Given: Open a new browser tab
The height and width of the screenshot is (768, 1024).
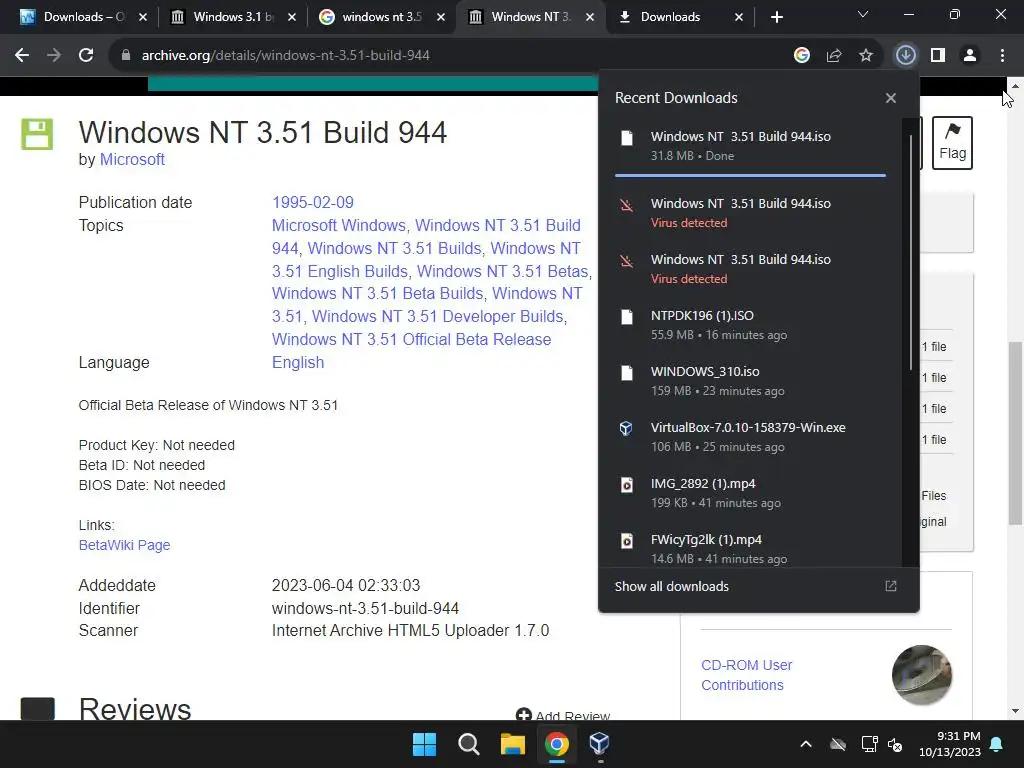Looking at the screenshot, I should tap(776, 17).
